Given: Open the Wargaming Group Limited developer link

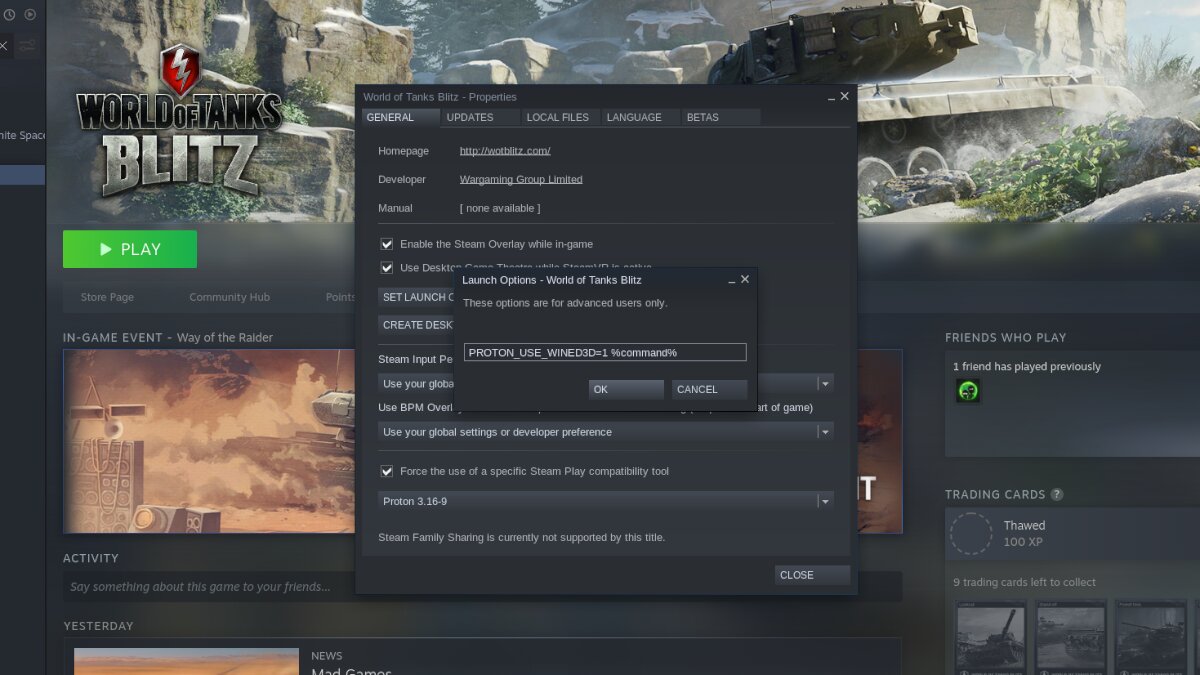Looking at the screenshot, I should pyautogui.click(x=520, y=179).
